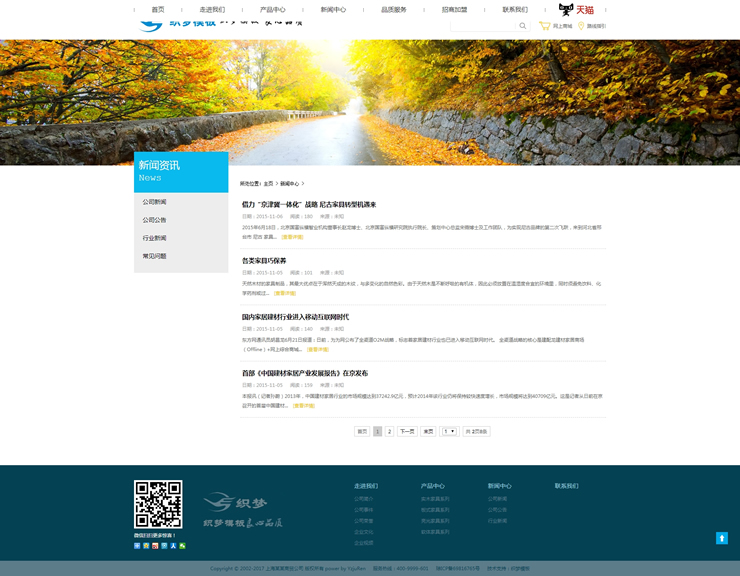Open the page number dropdown in pagination

449,431
